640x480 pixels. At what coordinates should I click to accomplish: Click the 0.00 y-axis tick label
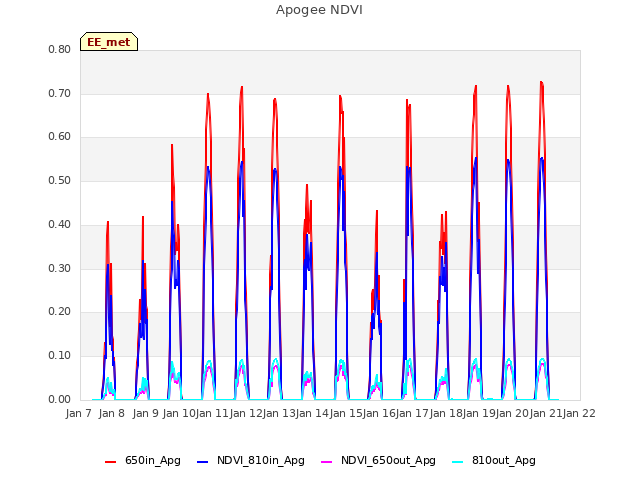60,400
